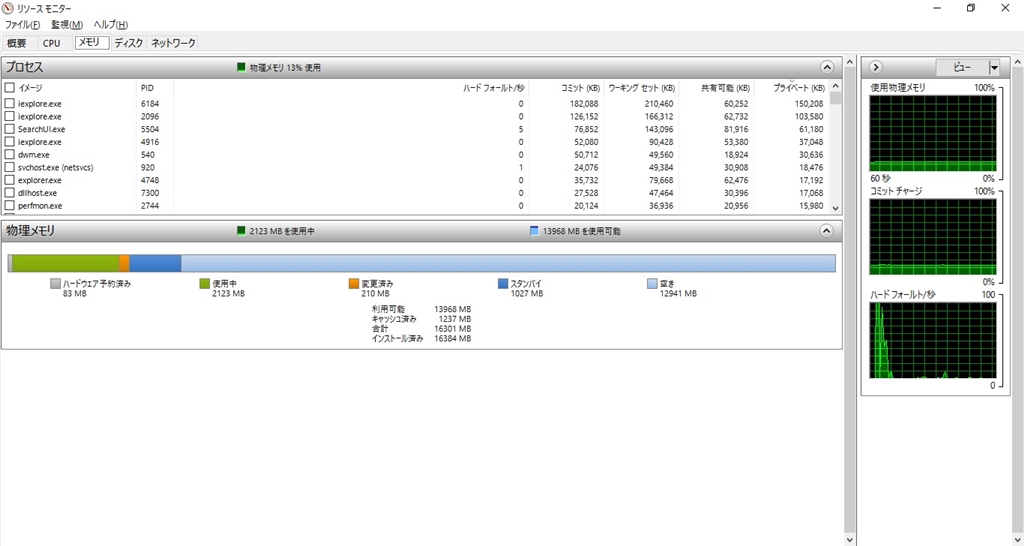The image size is (1024, 546).
Task: Sort by コミット (KB) column header
Action: point(581,88)
